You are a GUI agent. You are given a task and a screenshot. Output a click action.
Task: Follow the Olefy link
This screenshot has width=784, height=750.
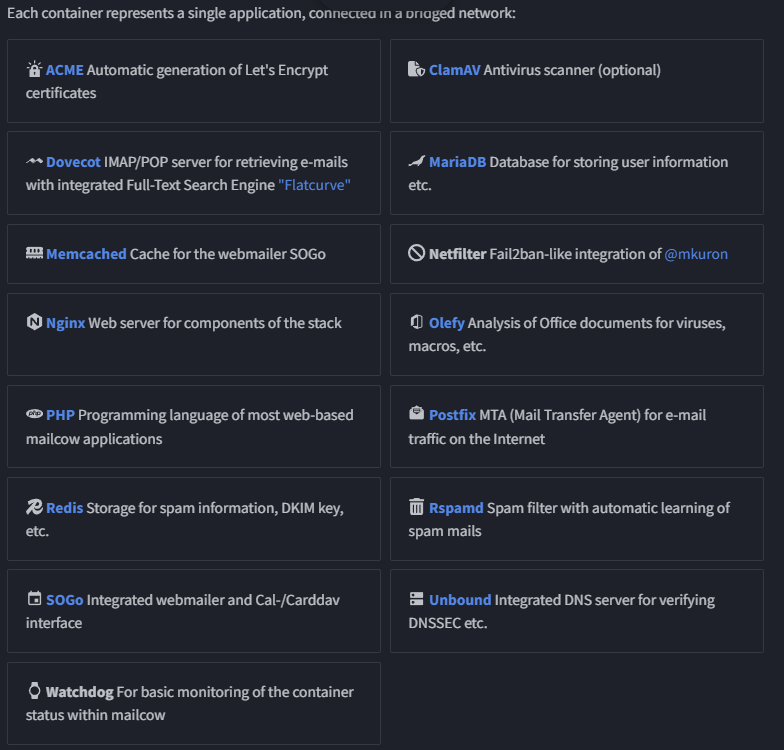[446, 323]
